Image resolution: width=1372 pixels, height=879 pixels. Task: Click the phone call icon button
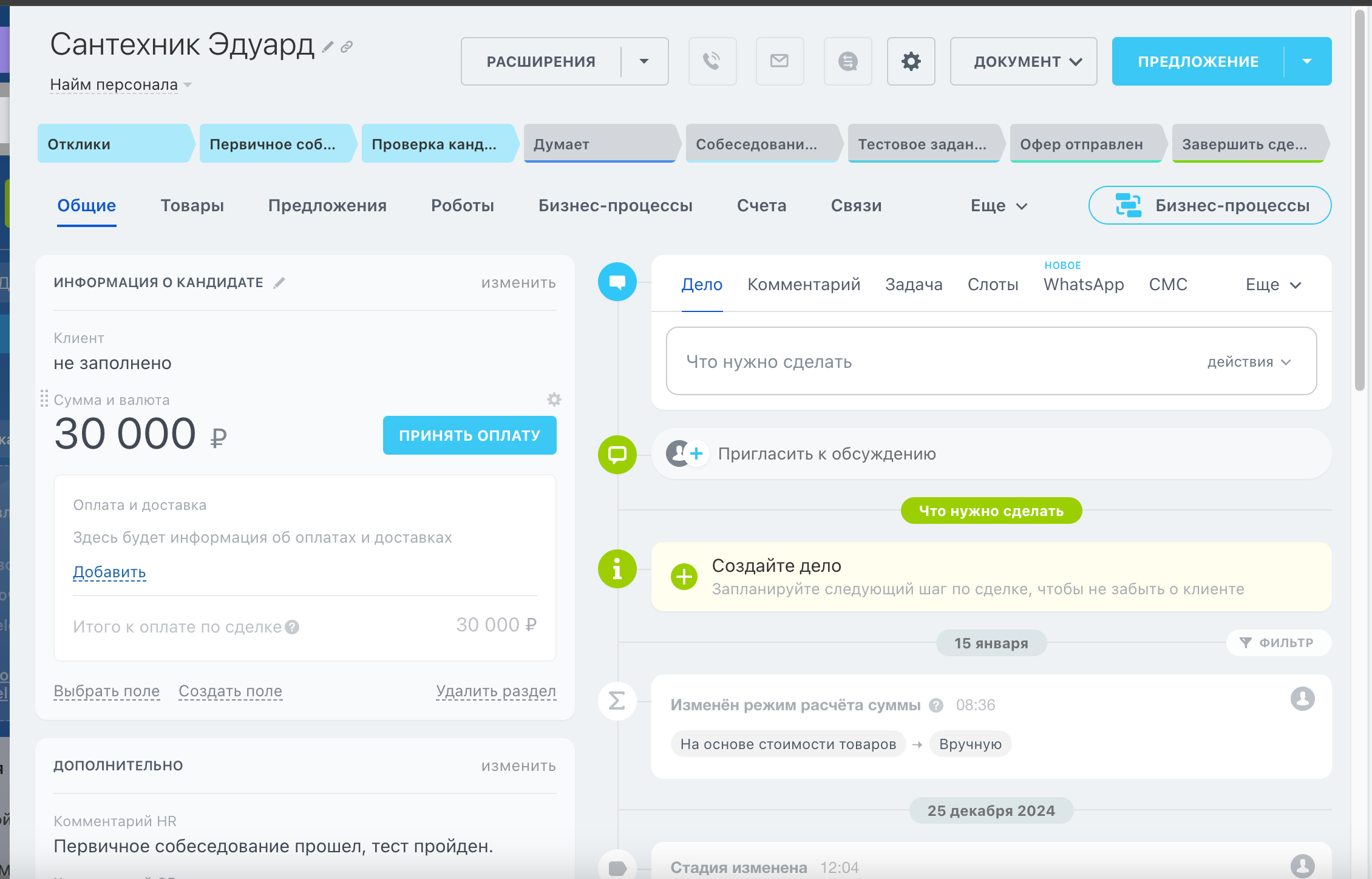(712, 61)
